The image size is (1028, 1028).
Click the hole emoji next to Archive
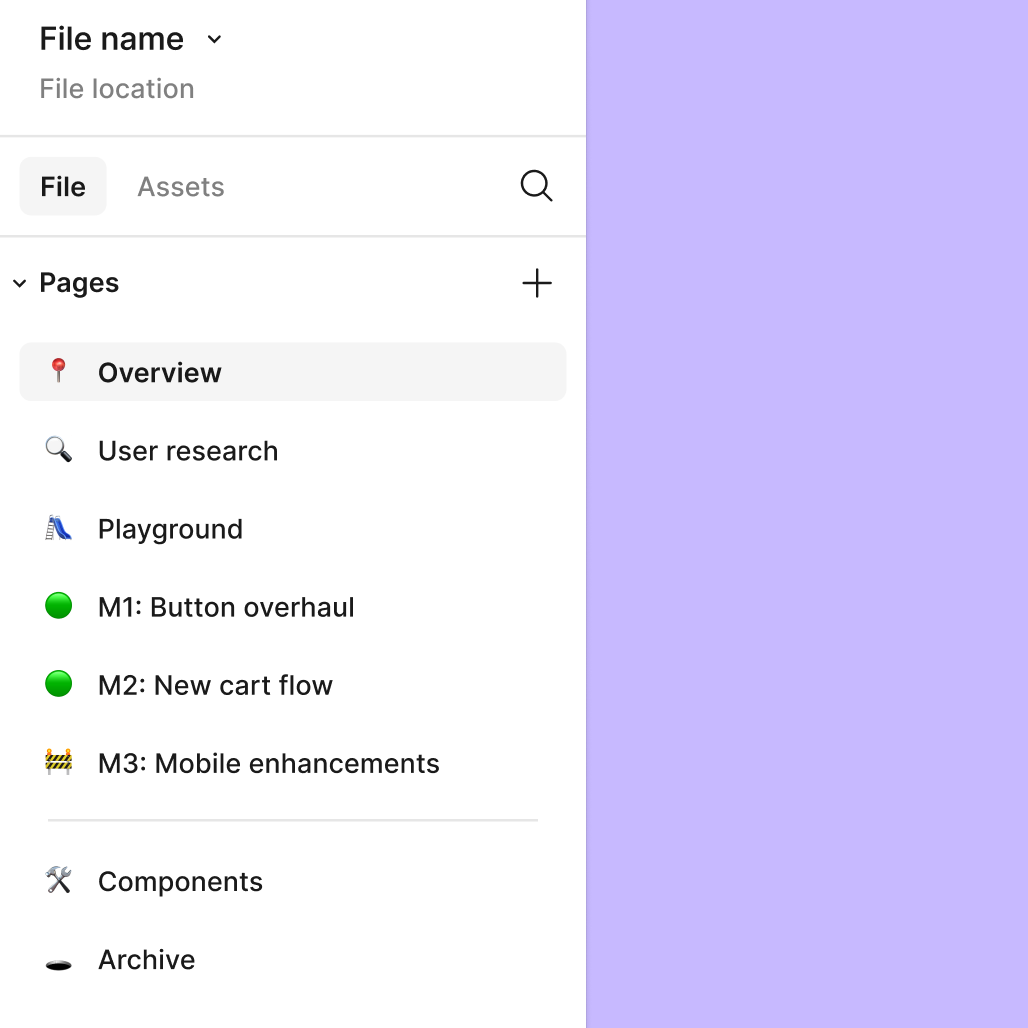point(59,959)
